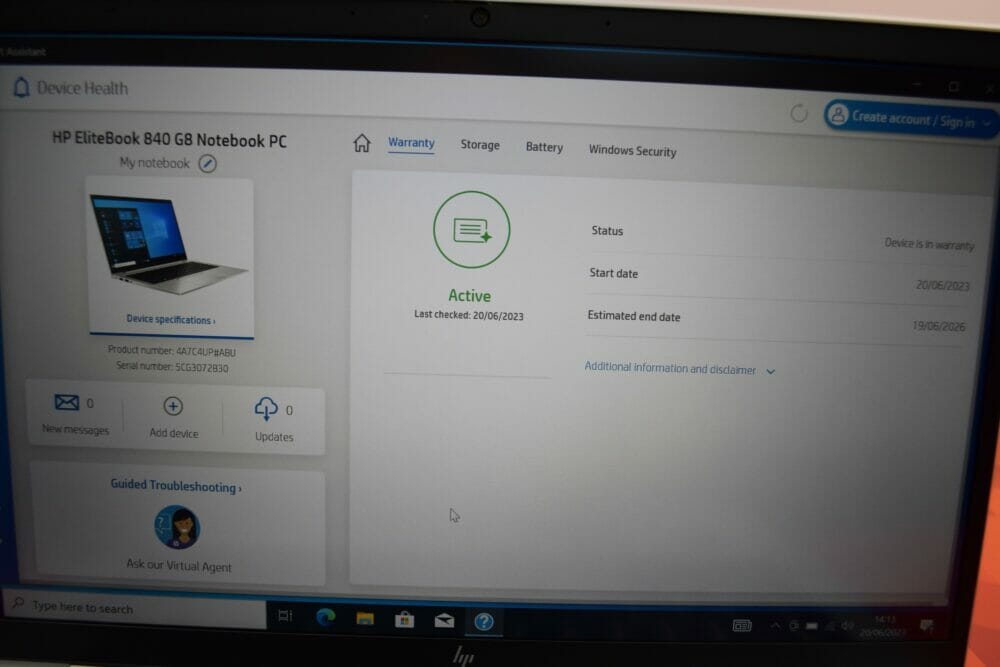Open New messages envelope icon
This screenshot has height=667, width=1000.
click(66, 402)
